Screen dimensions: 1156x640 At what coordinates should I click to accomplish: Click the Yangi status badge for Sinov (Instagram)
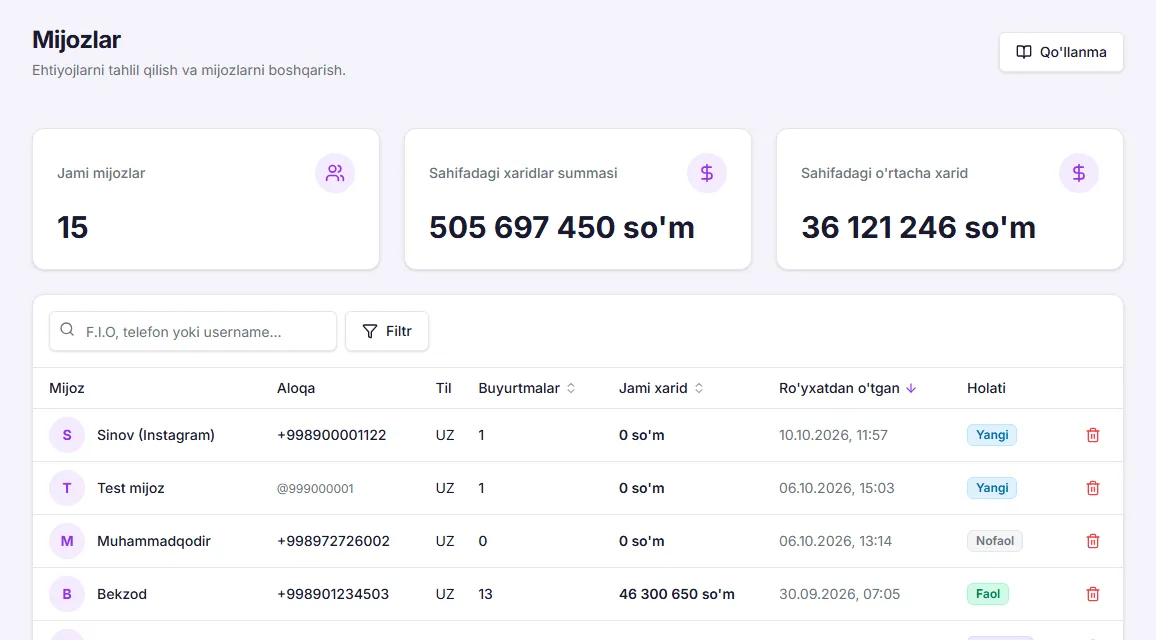992,435
